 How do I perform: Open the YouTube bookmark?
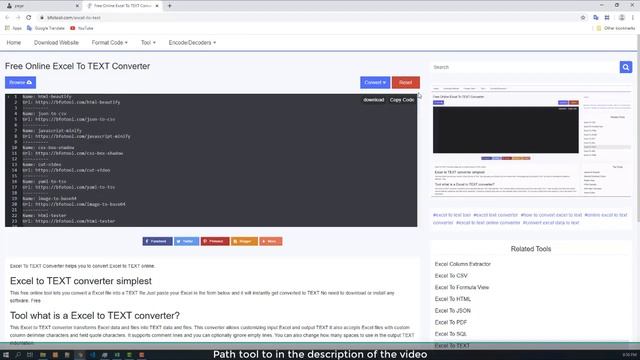[82, 28]
